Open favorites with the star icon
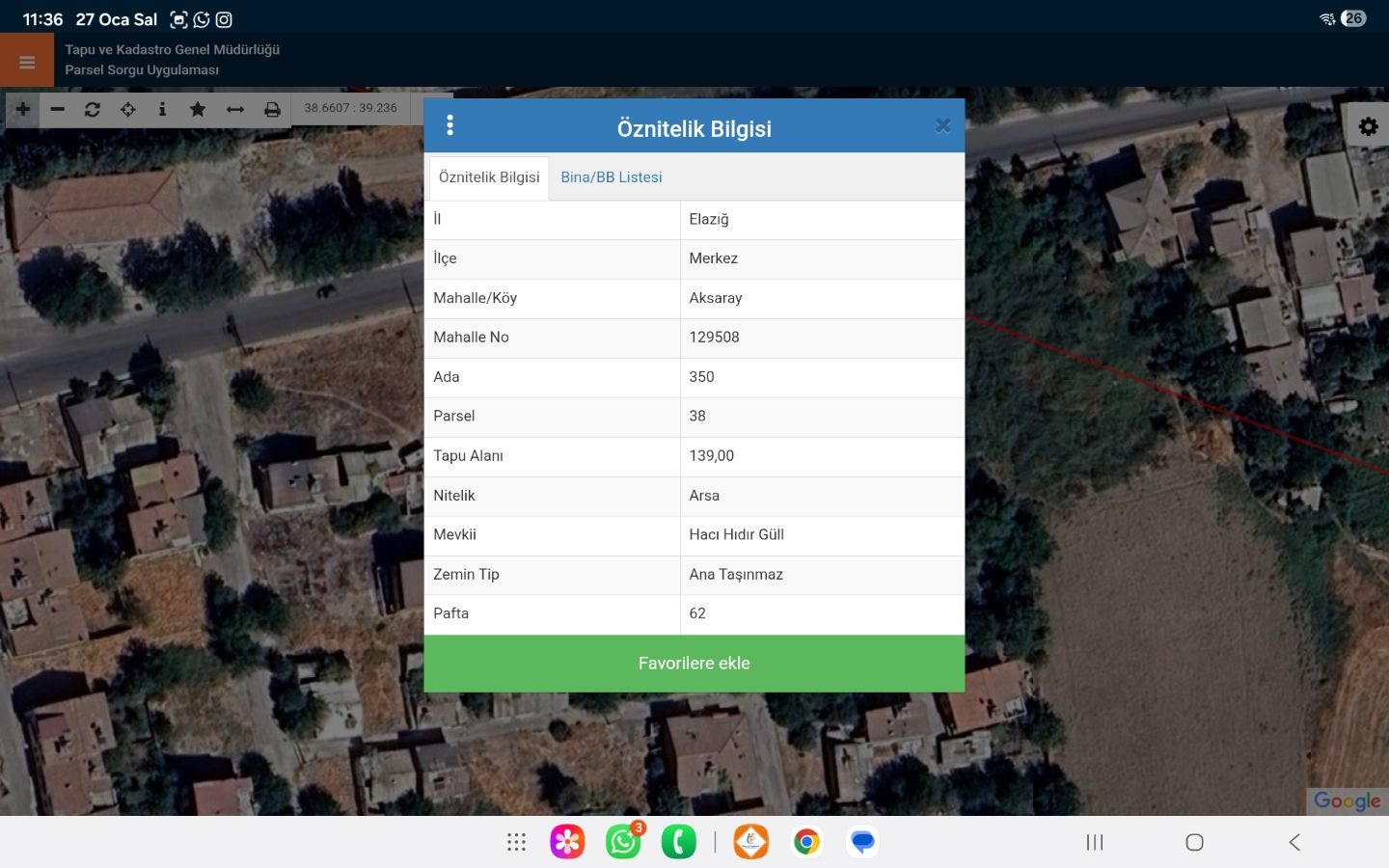Viewport: 1389px width, 868px height. pyautogui.click(x=198, y=109)
